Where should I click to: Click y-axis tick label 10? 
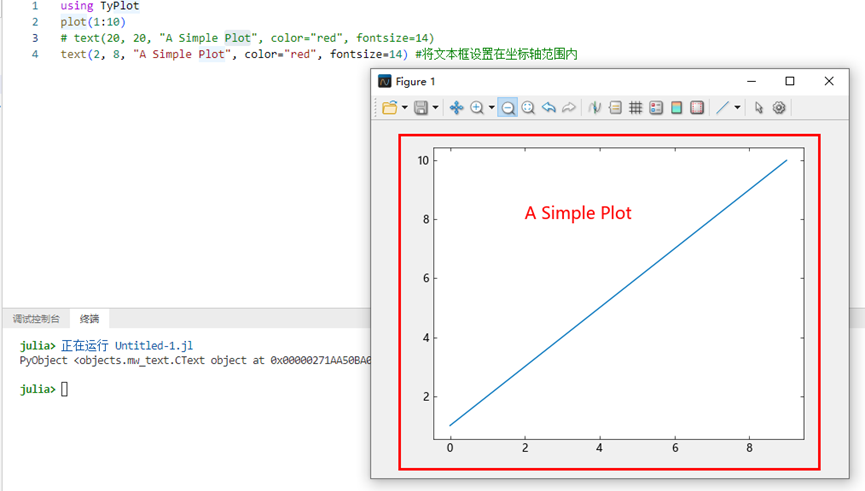click(423, 161)
